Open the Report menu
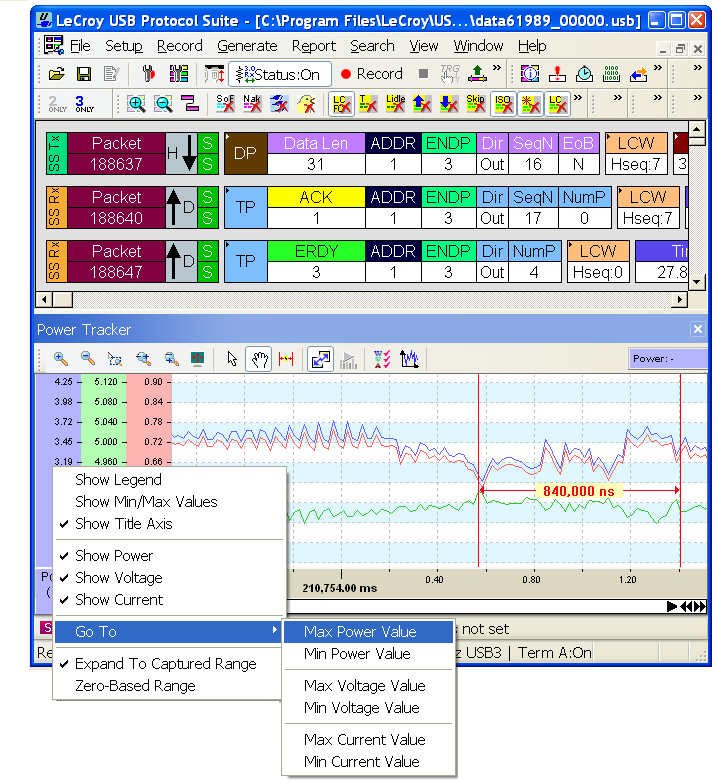The image size is (718, 781). (x=314, y=46)
